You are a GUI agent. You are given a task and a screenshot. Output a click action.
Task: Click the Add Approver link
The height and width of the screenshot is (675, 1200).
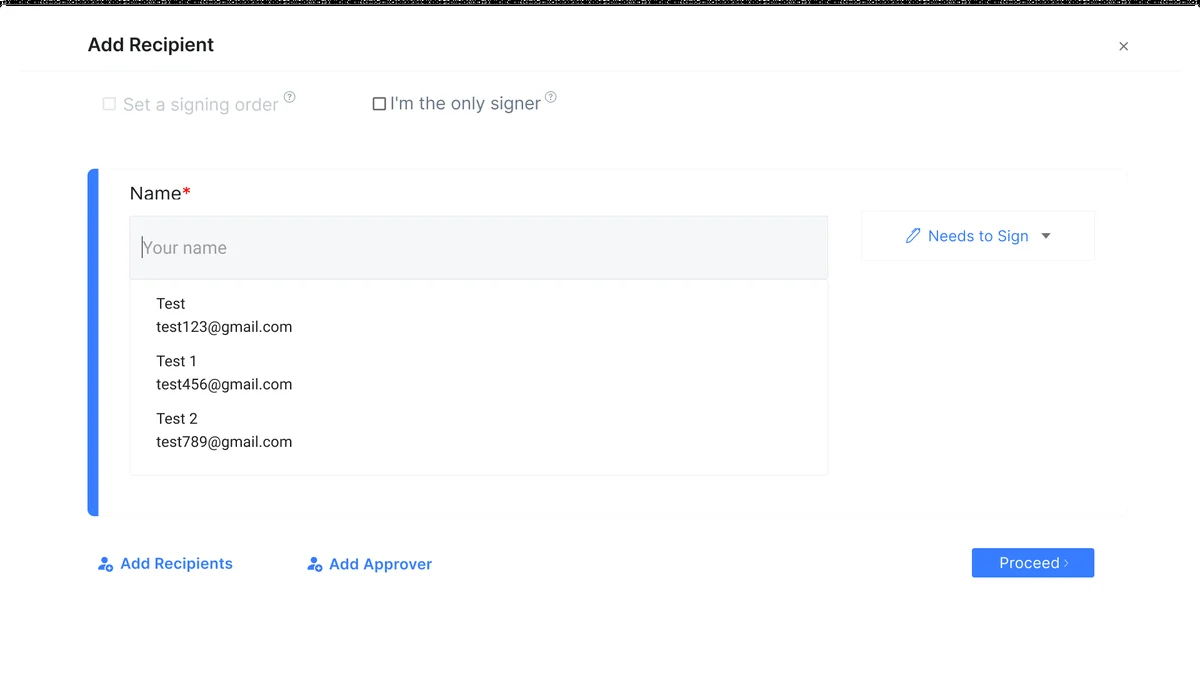[380, 565]
